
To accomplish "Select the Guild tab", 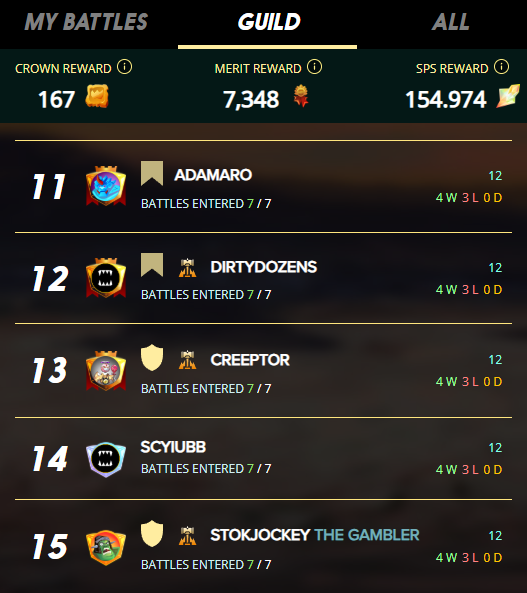I will pyautogui.click(x=269, y=22).
